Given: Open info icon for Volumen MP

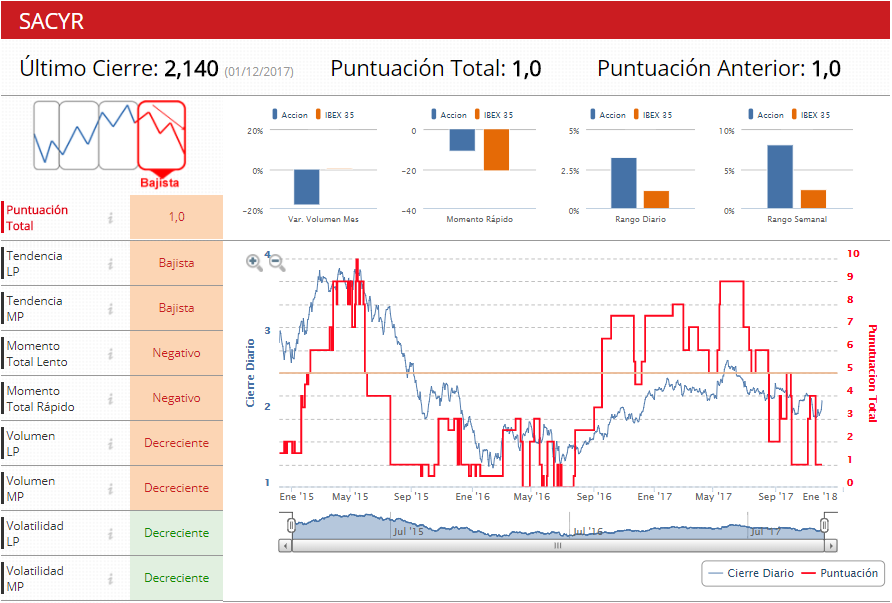Looking at the screenshot, I should click(110, 488).
